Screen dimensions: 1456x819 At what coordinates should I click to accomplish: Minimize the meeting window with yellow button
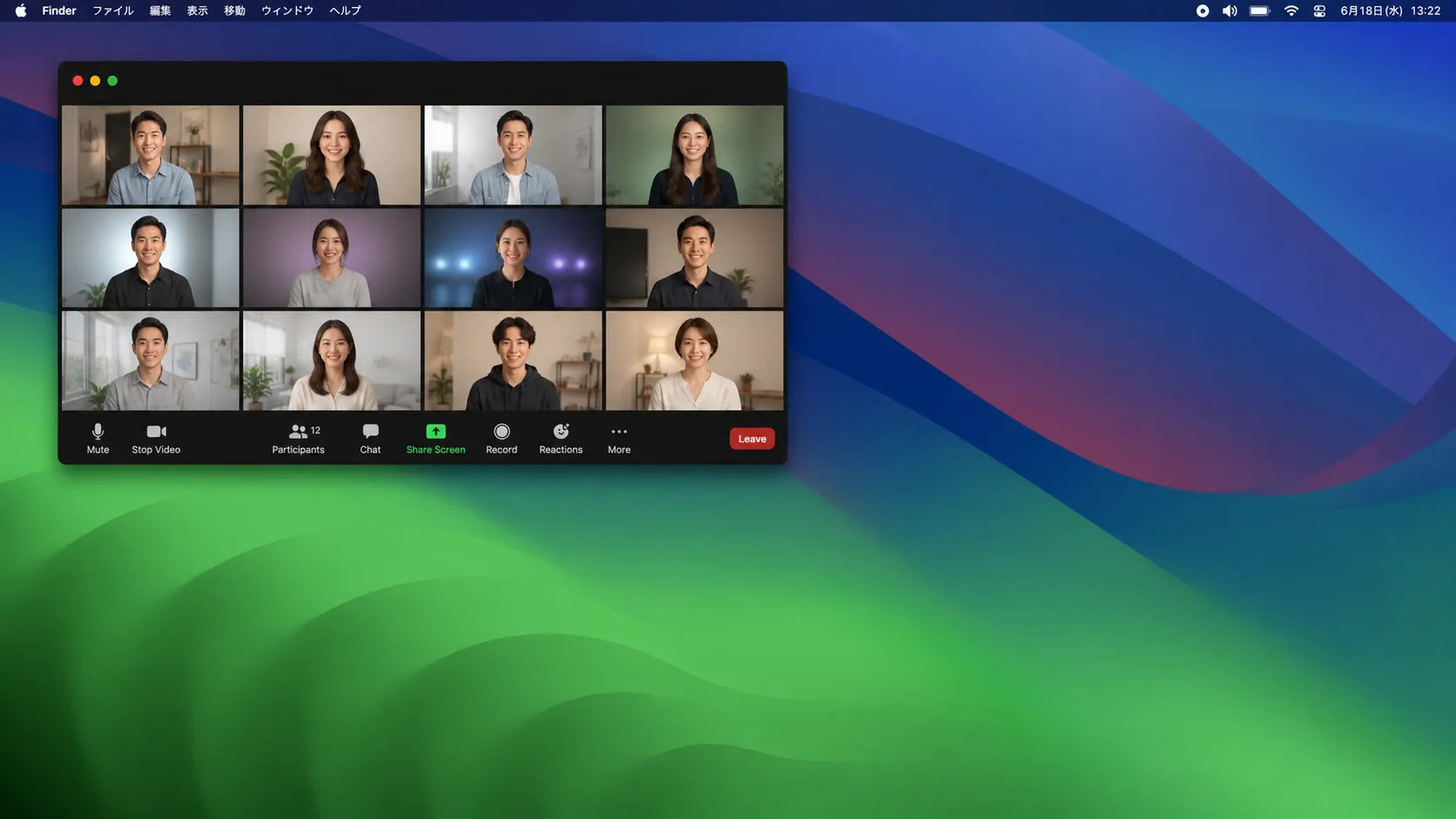95,80
